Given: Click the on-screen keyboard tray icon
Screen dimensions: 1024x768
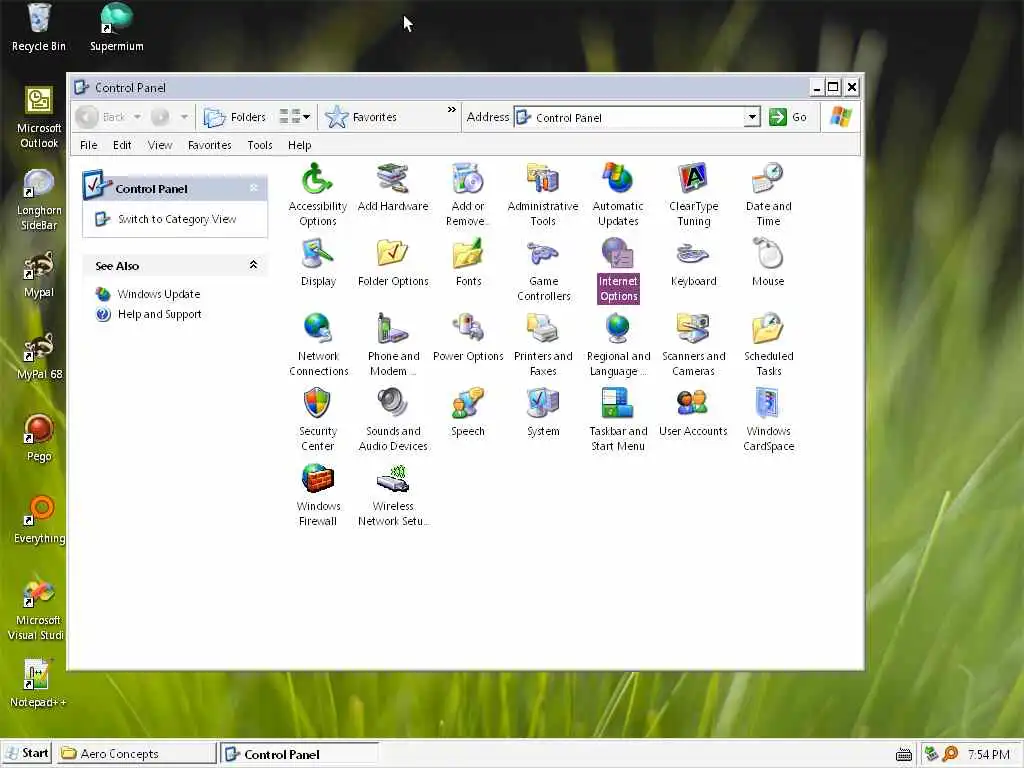Looking at the screenshot, I should click(x=904, y=754).
